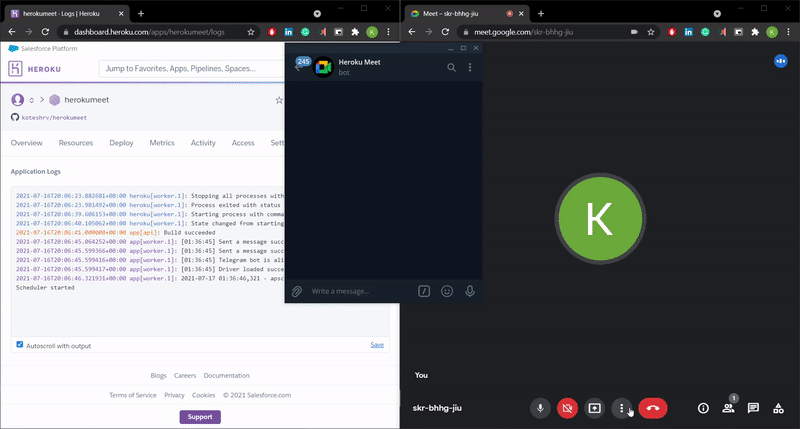
Task: Show participants list in Meet
Action: point(728,408)
